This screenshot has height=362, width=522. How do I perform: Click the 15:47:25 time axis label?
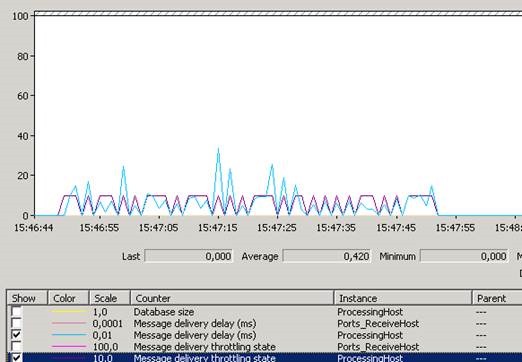tap(277, 228)
